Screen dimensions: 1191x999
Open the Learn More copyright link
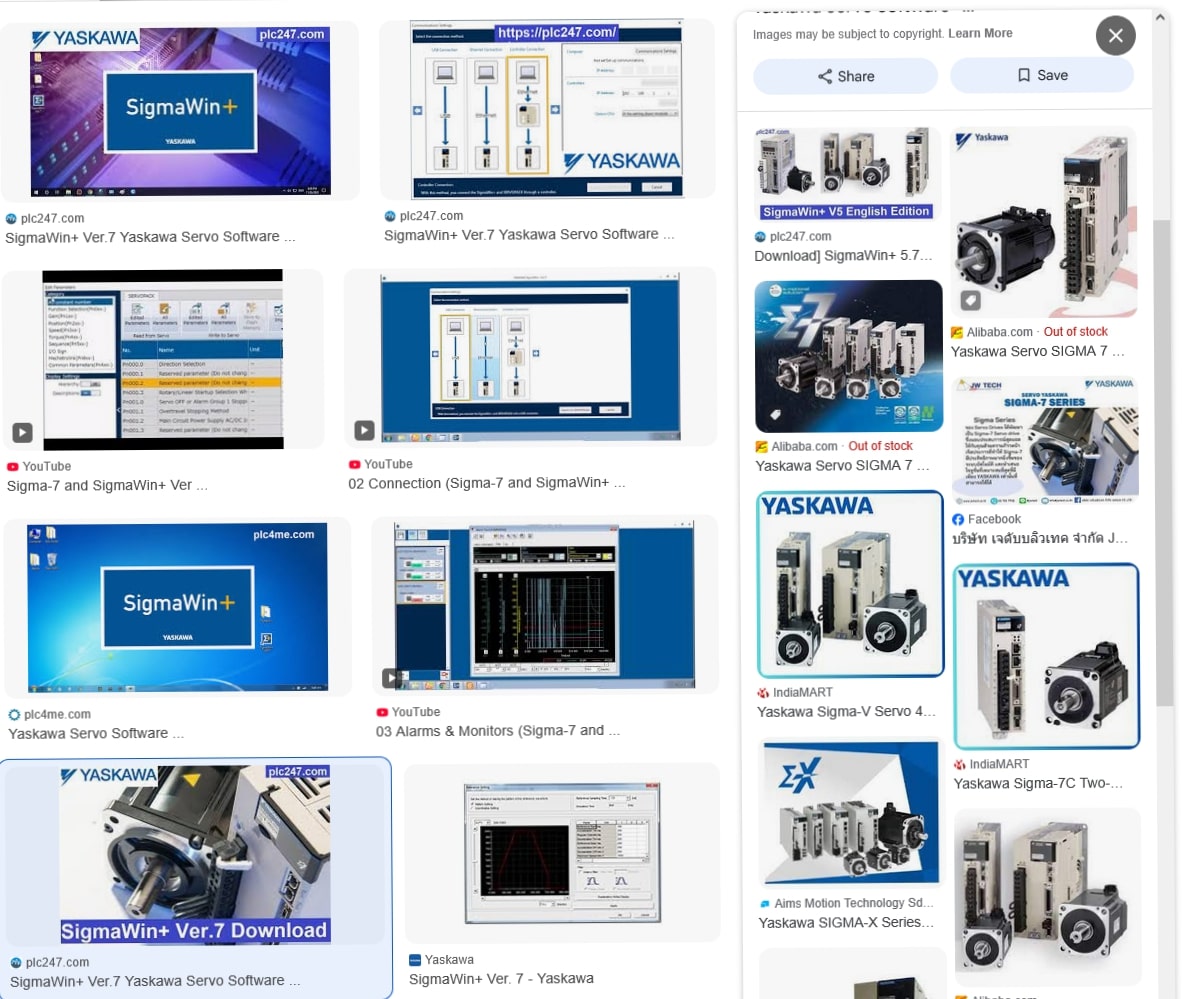click(x=980, y=33)
